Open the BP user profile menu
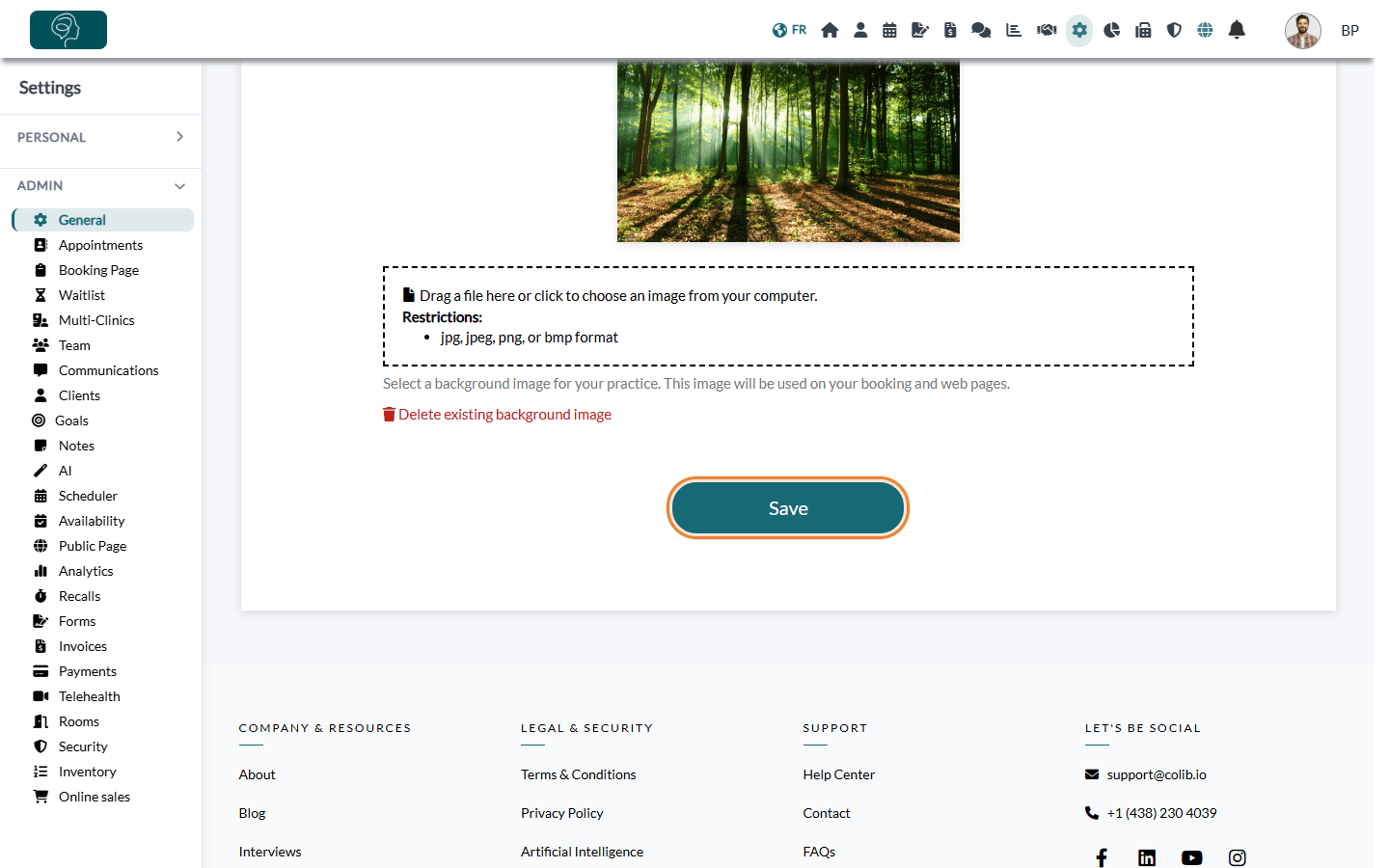1389x868 pixels. [x=1349, y=30]
